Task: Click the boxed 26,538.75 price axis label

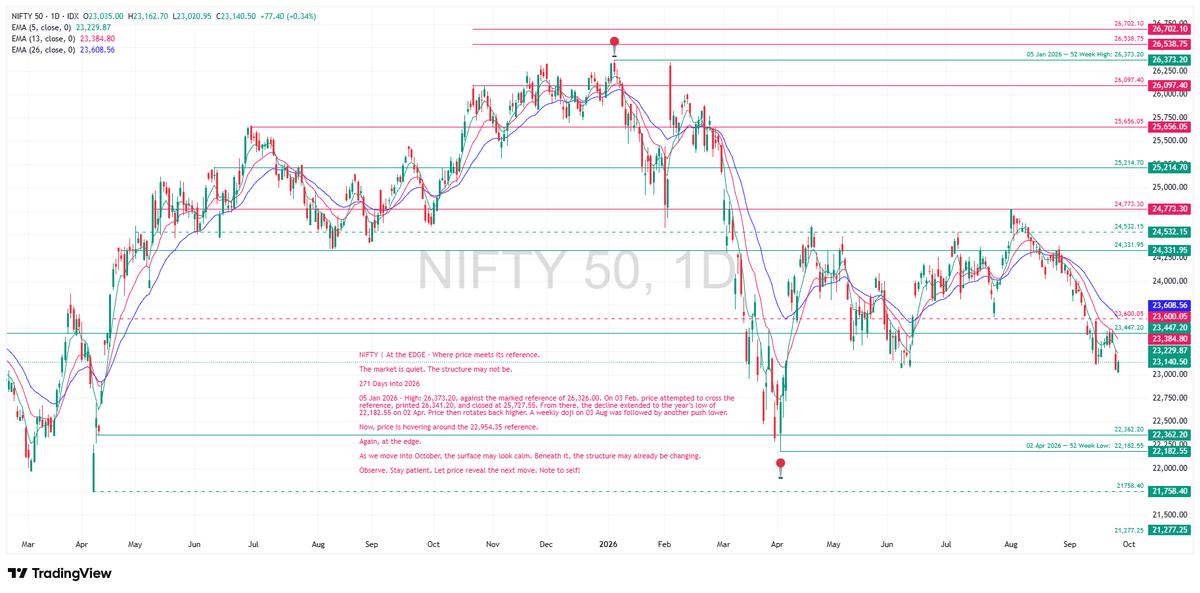Action: [1169, 44]
